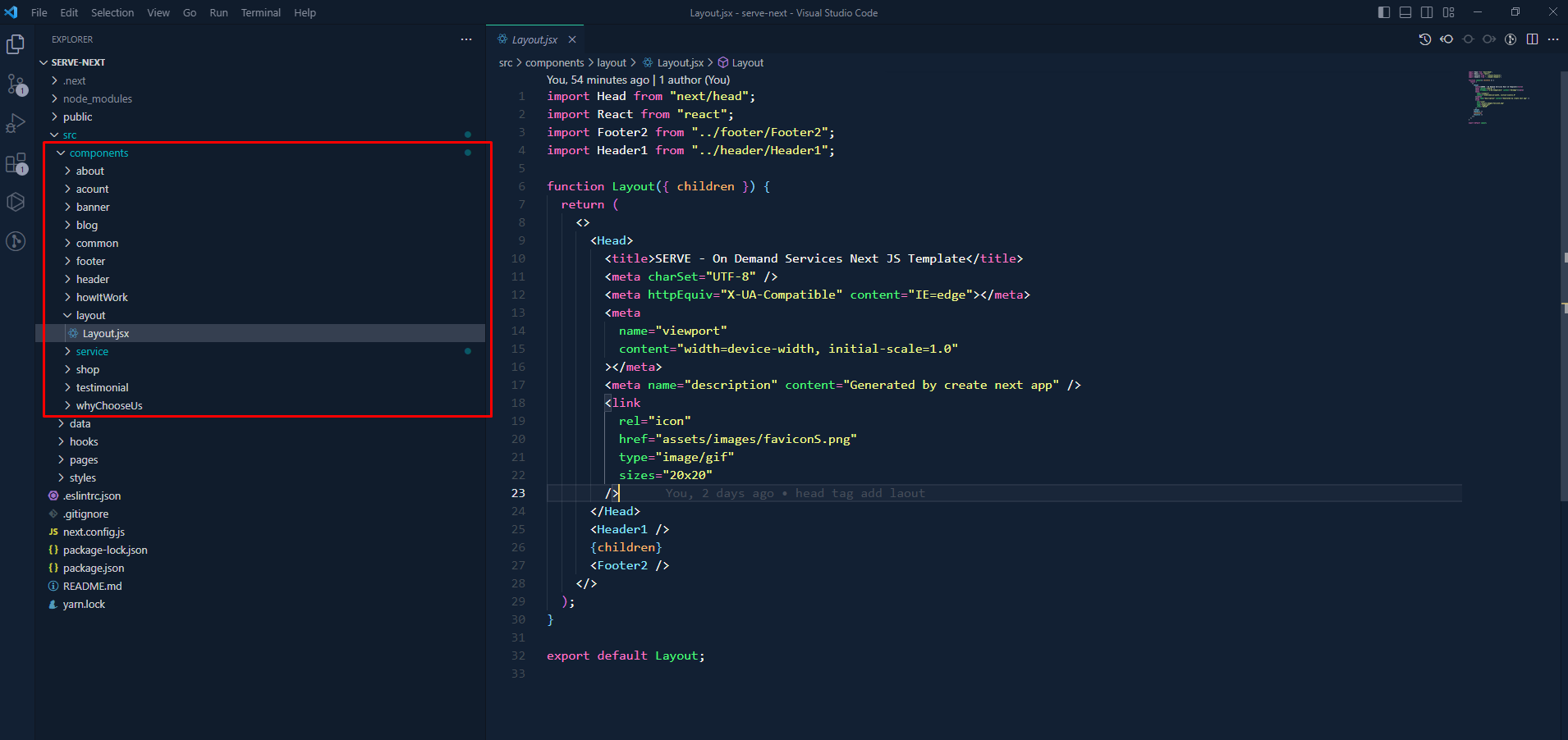Collapse the SERVE-NEXT root folder

pyautogui.click(x=260, y=62)
